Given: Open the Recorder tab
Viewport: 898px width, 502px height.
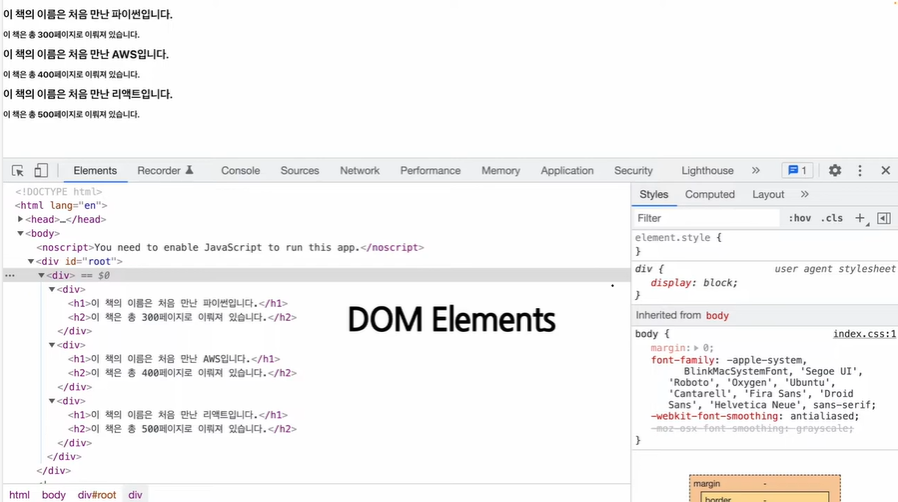Looking at the screenshot, I should click(x=166, y=171).
